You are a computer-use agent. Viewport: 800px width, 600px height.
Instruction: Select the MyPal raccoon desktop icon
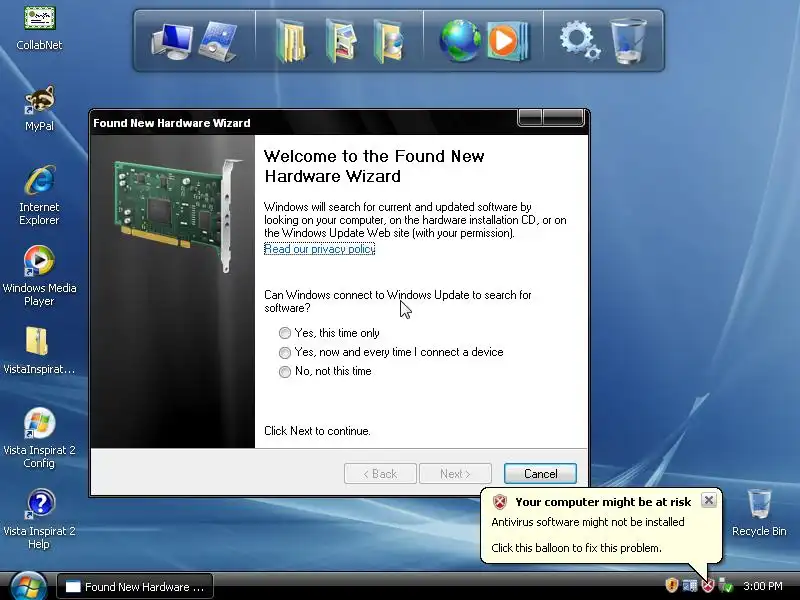coord(39,109)
